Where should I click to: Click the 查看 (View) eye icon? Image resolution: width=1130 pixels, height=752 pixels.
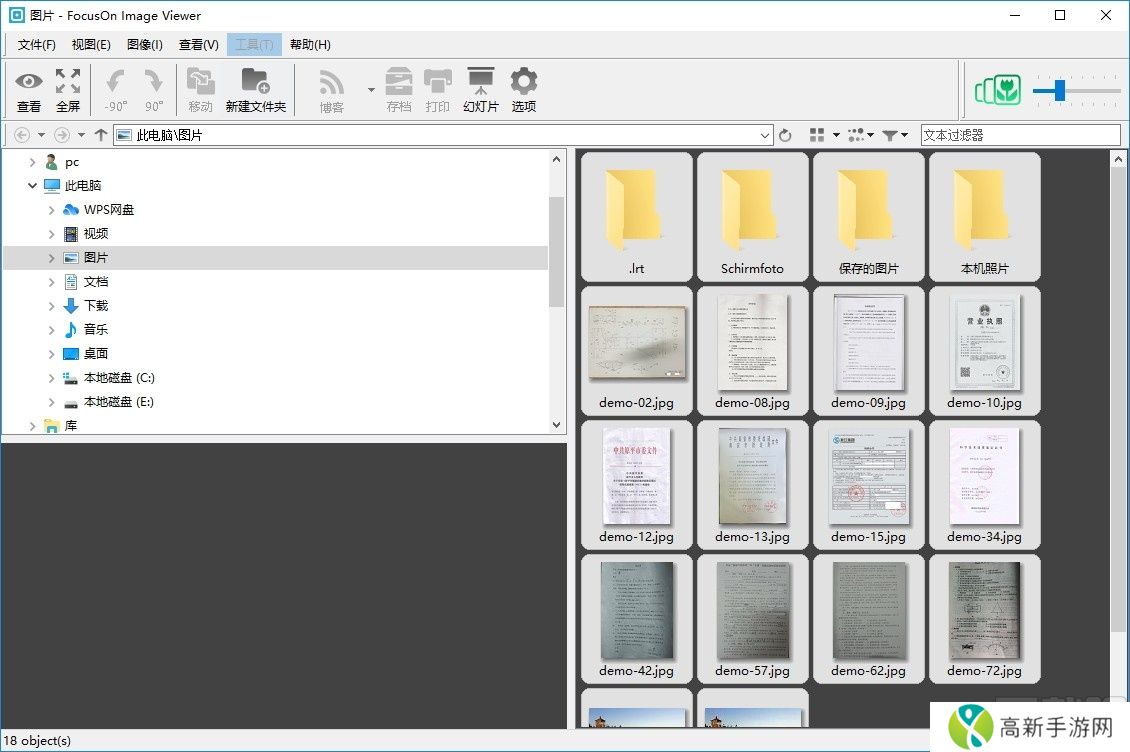pos(29,82)
